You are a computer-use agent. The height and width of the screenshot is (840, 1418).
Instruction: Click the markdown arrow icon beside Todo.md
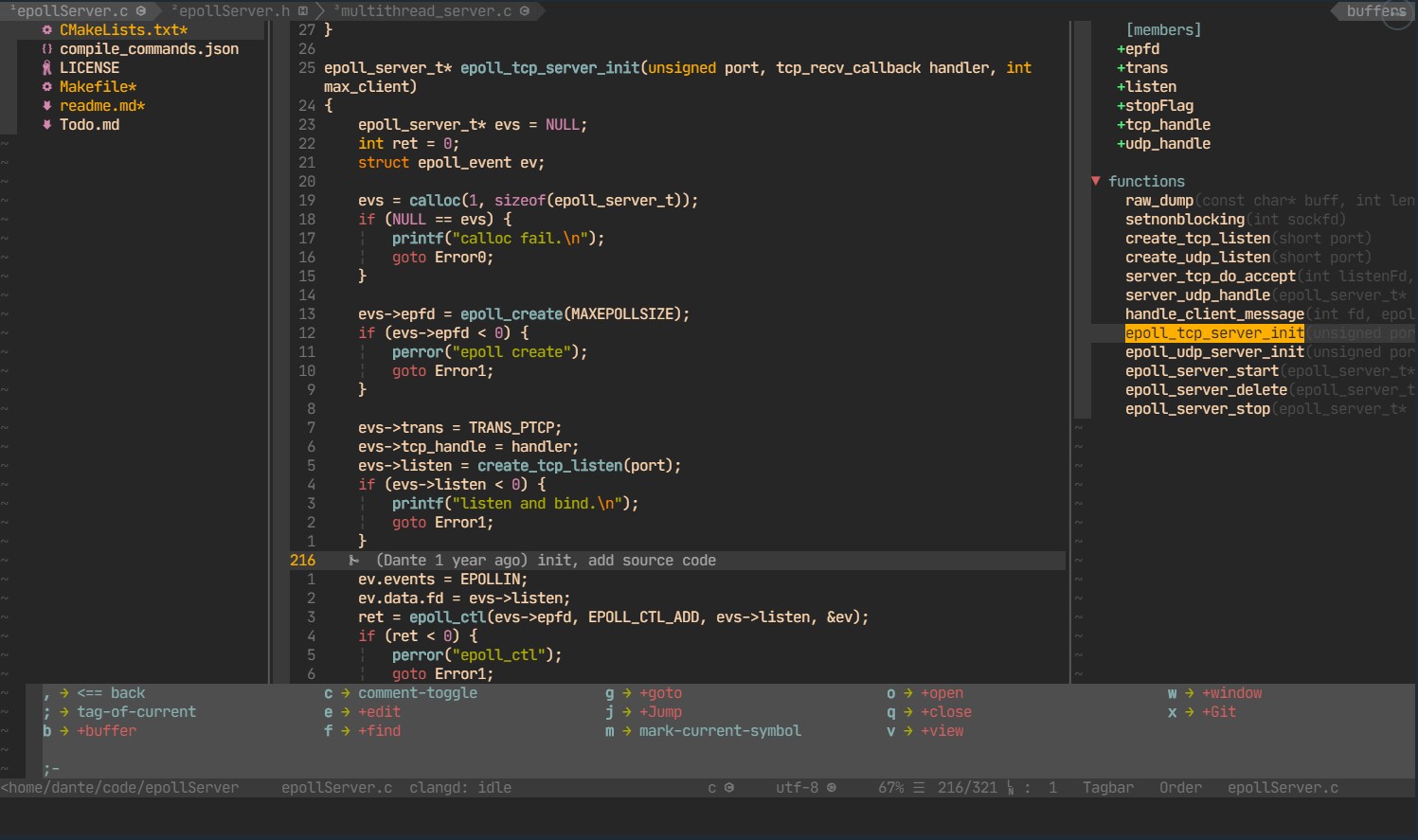click(46, 124)
